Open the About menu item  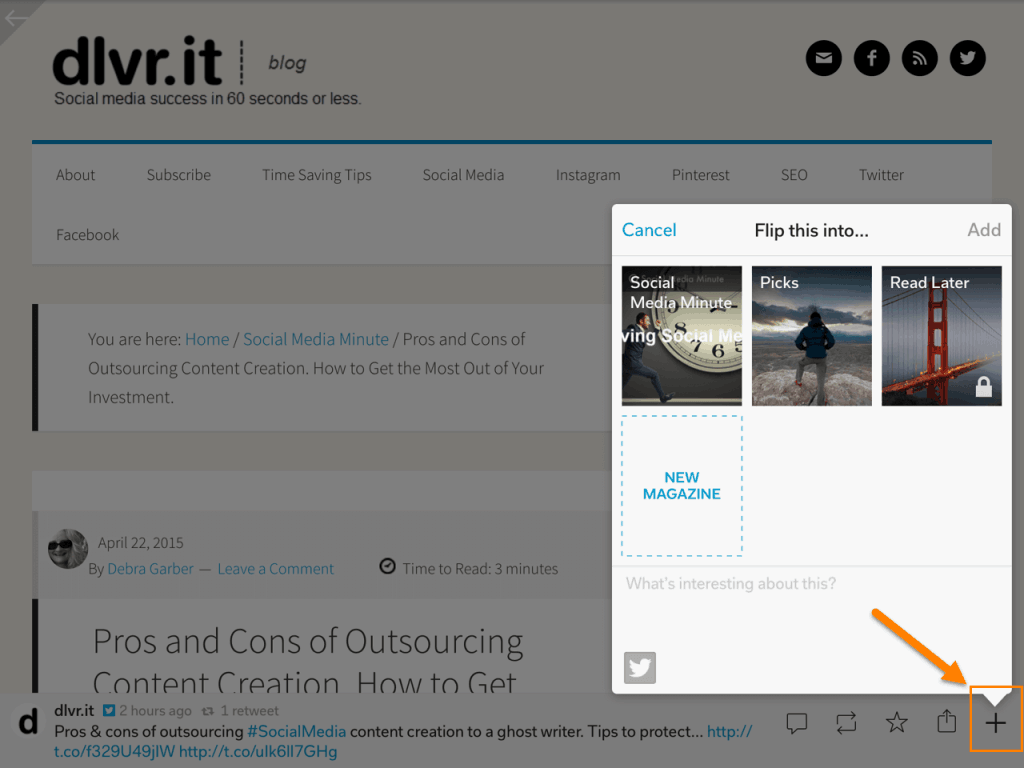point(75,175)
